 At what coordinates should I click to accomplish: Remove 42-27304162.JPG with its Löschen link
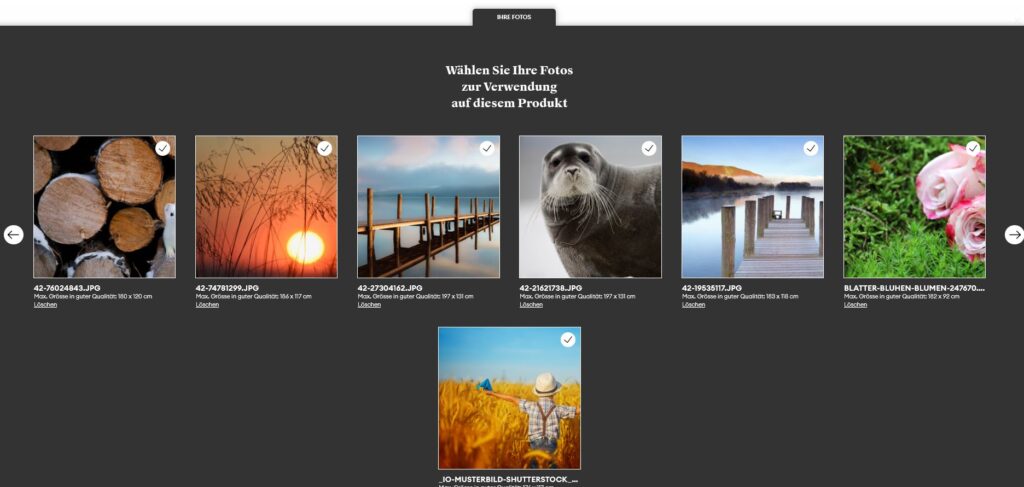(x=369, y=305)
